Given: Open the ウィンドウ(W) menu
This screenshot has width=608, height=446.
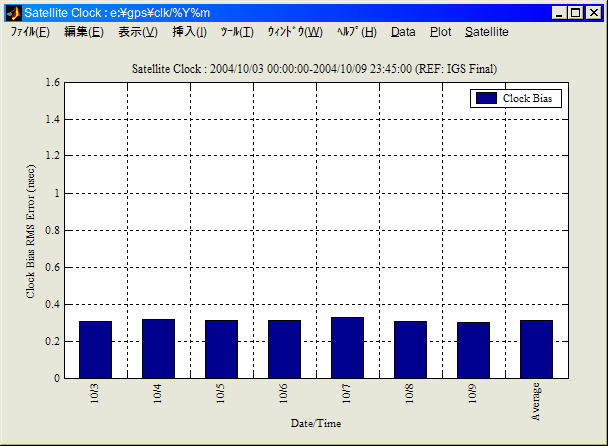Looking at the screenshot, I should [x=295, y=32].
